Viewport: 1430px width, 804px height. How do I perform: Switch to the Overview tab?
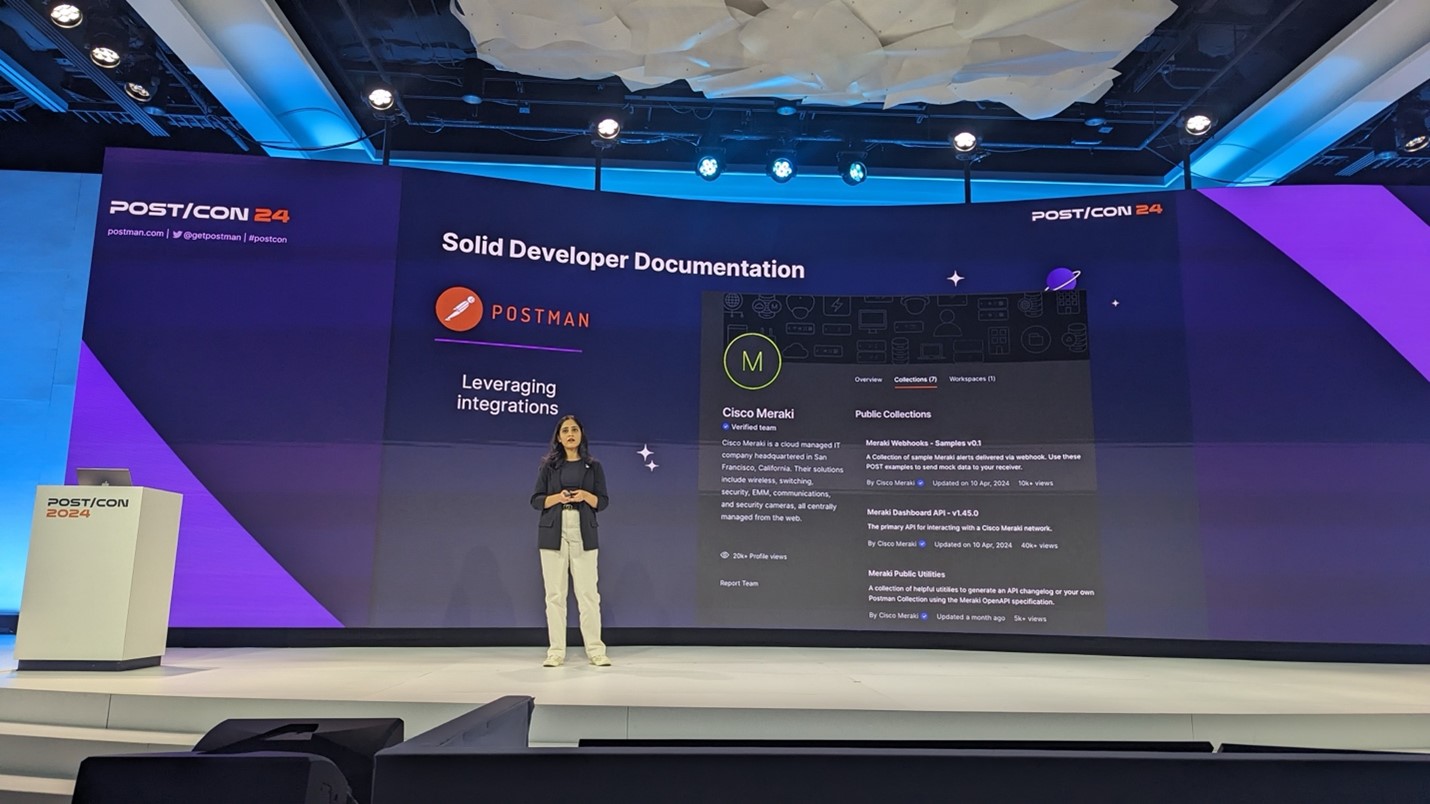point(868,379)
